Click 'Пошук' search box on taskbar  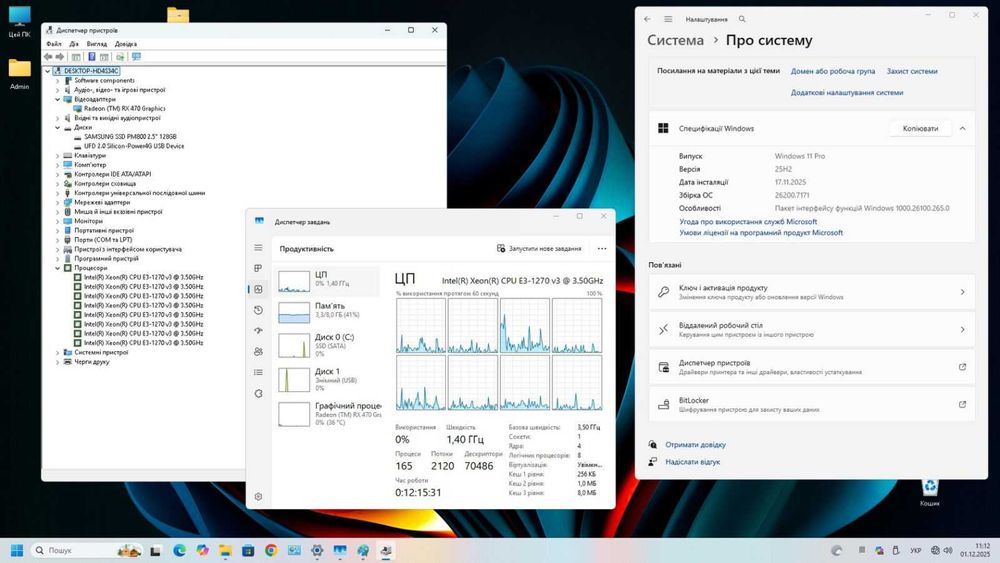click(x=86, y=550)
